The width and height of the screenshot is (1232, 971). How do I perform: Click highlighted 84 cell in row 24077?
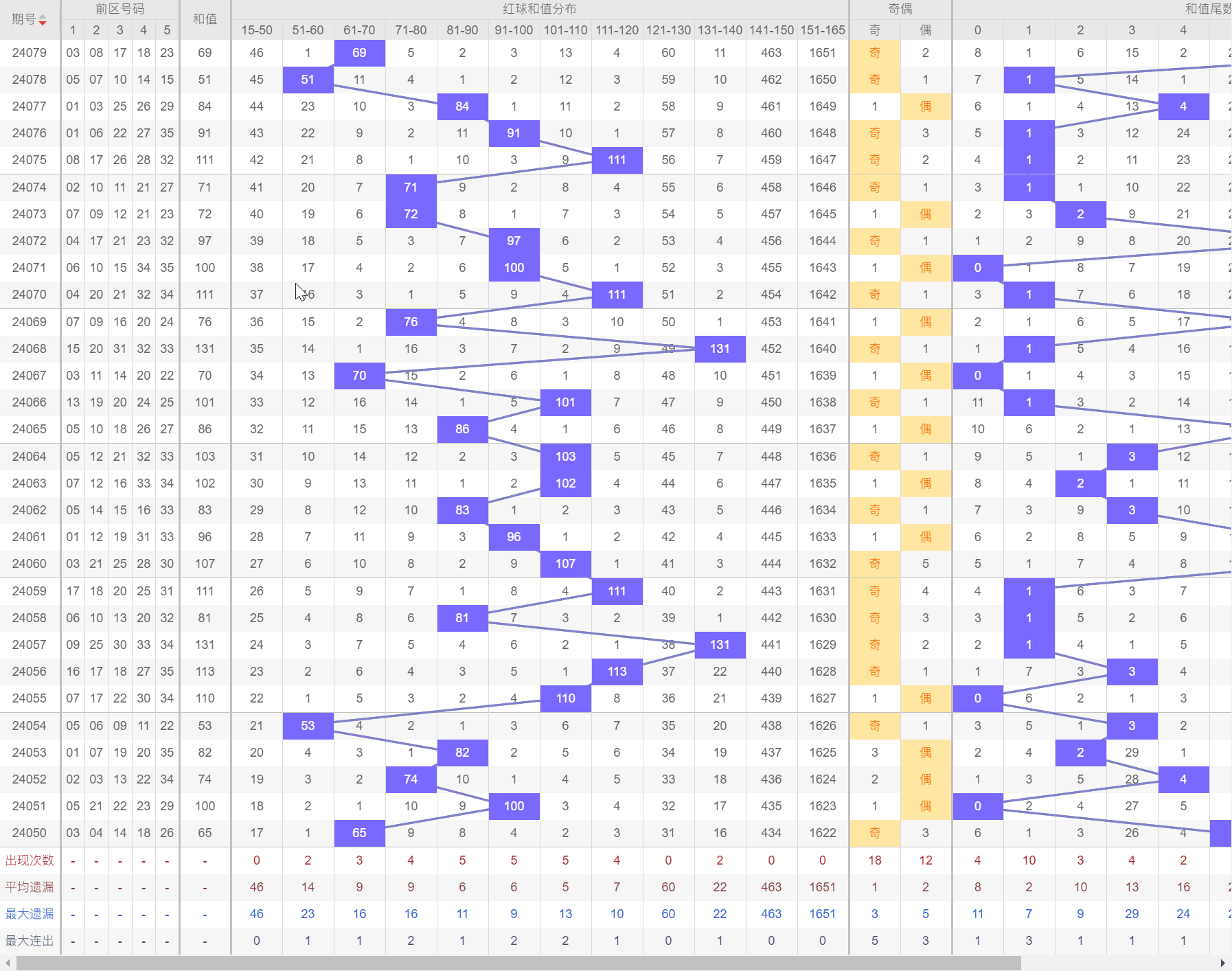[x=462, y=106]
